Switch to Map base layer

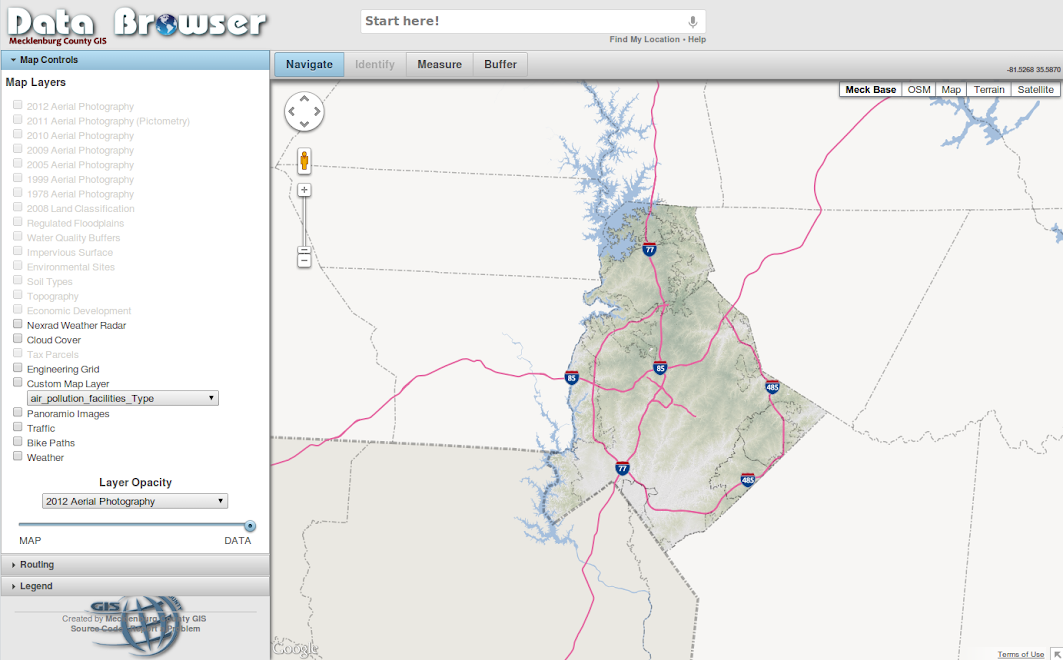click(x=951, y=89)
